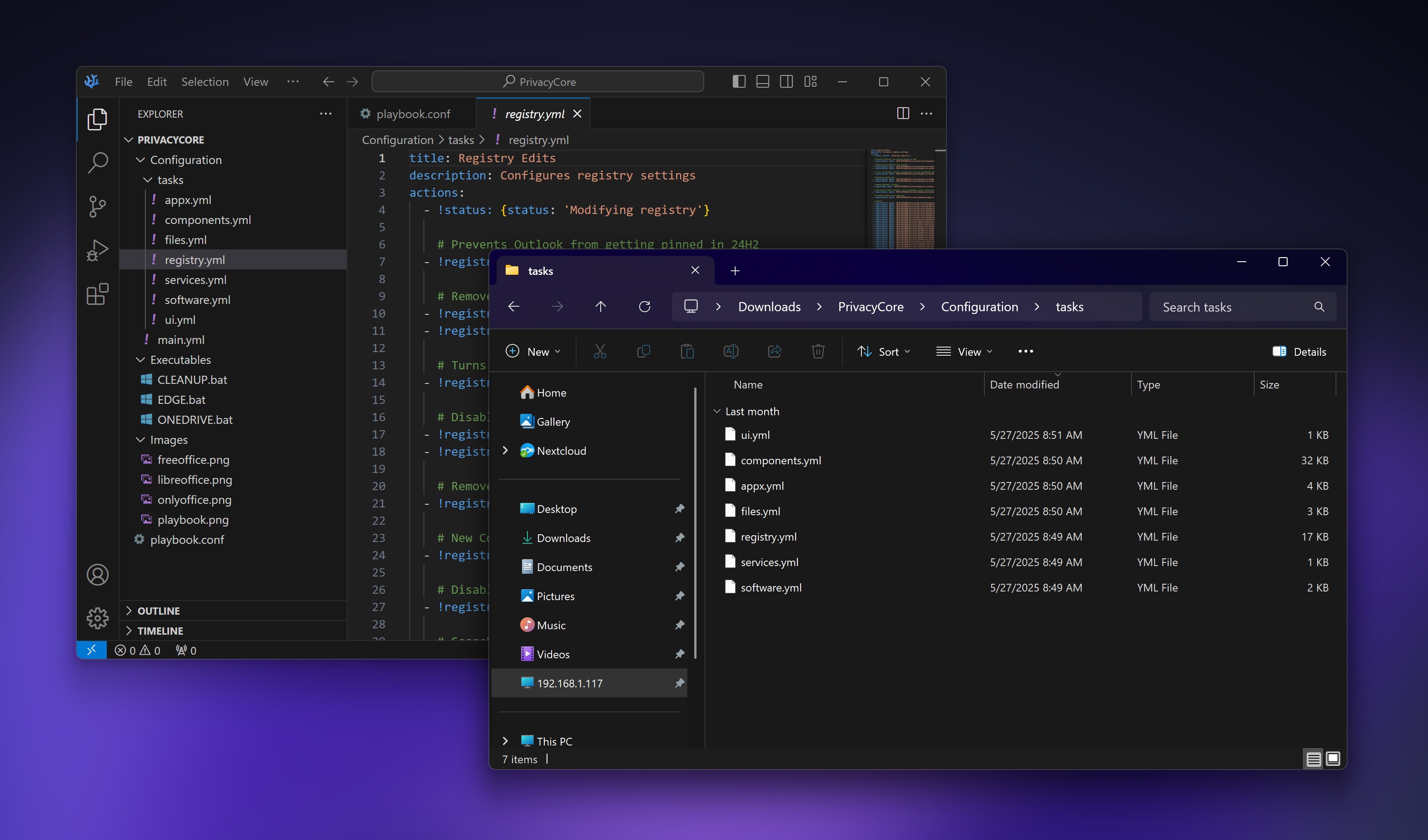Click the Copy icon in File Explorer toolbar

coord(643,352)
